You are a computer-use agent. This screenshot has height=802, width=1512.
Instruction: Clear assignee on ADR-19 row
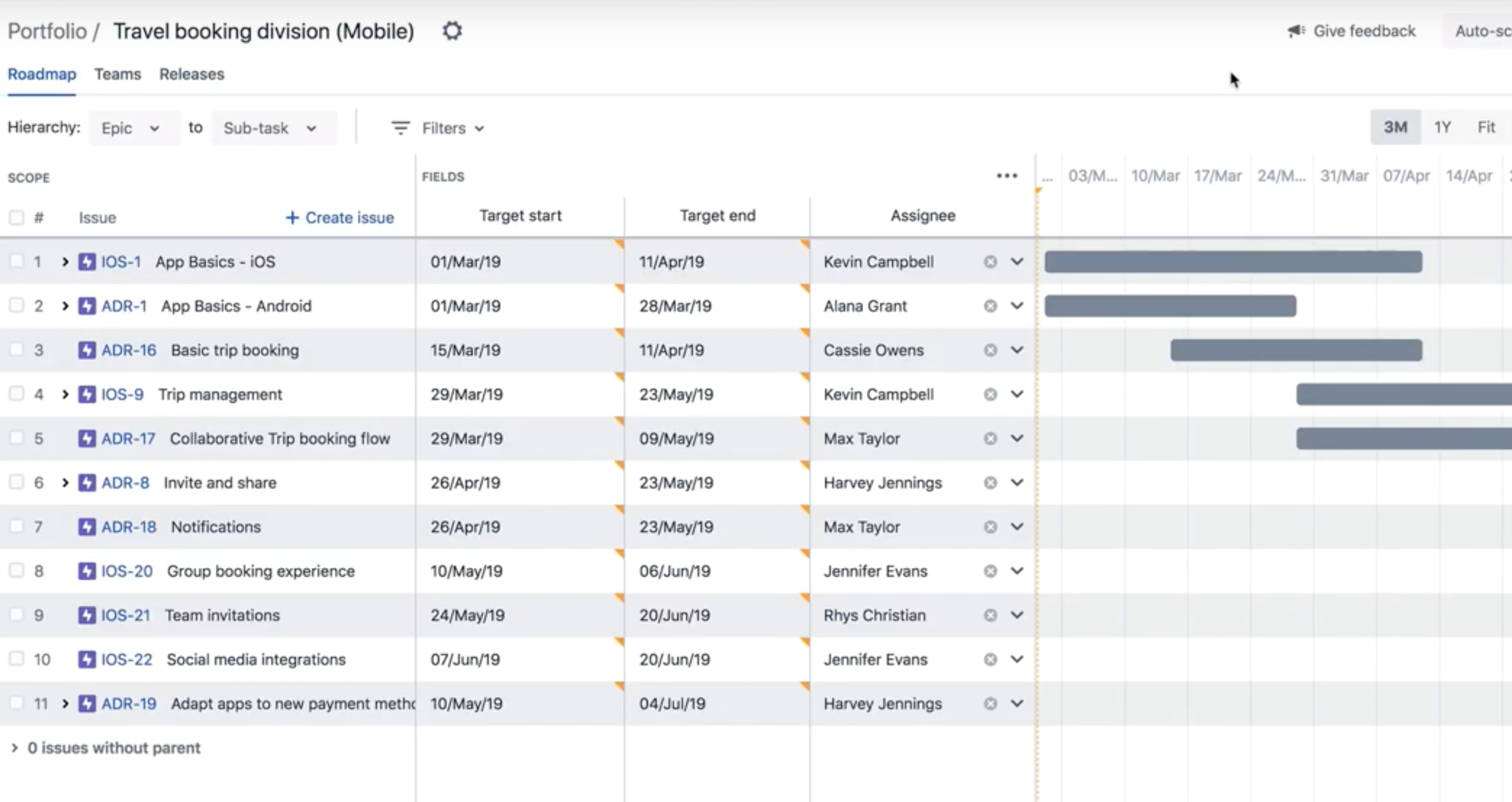(990, 703)
